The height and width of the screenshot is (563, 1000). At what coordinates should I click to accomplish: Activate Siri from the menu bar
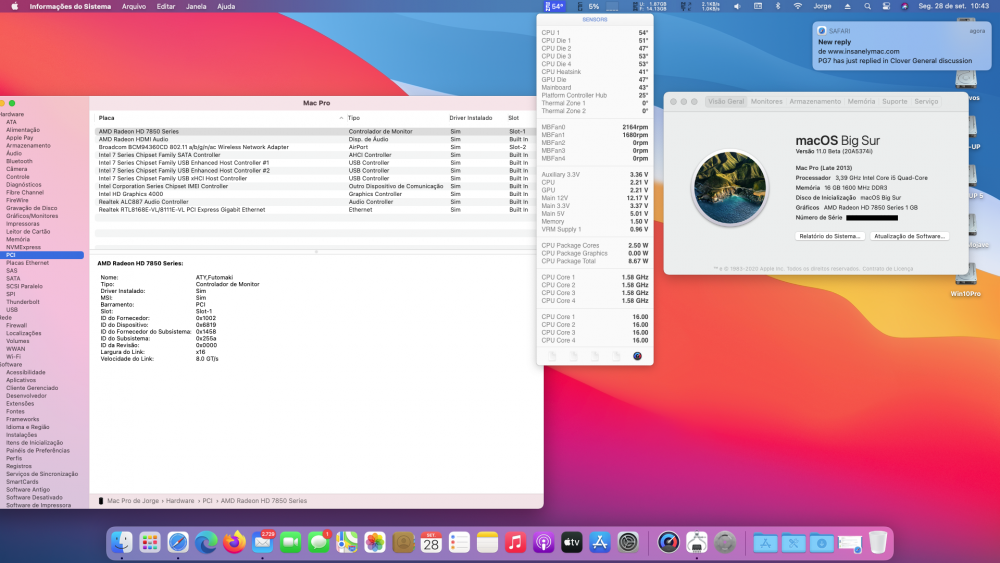pyautogui.click(x=904, y=6)
